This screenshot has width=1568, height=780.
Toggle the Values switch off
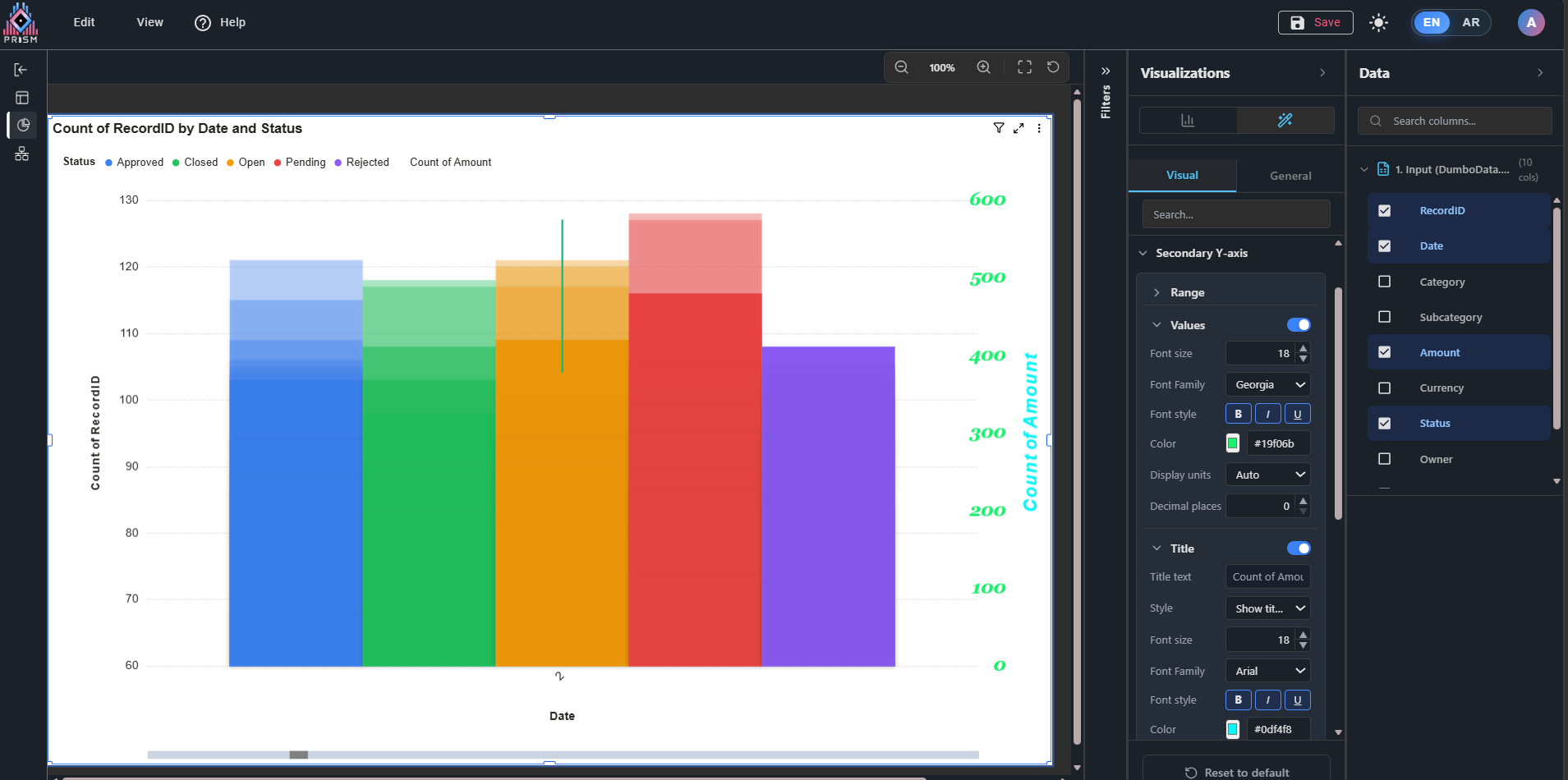[x=1298, y=325]
